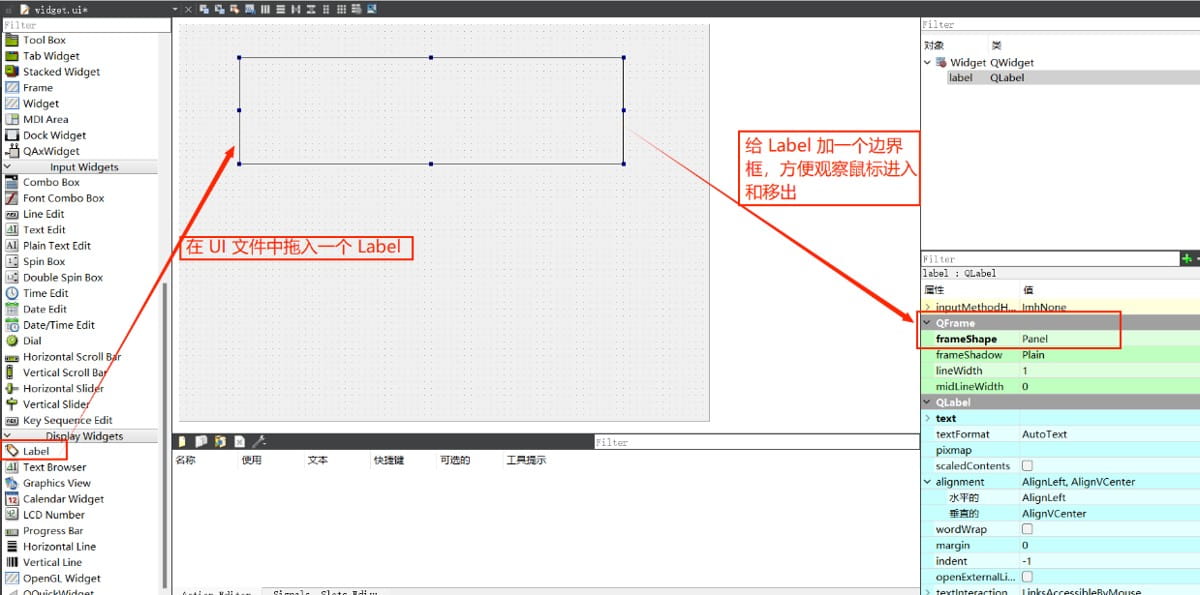Collapse the Input Widgets category header
Image resolution: width=1200 pixels, height=595 pixels.
[8, 167]
